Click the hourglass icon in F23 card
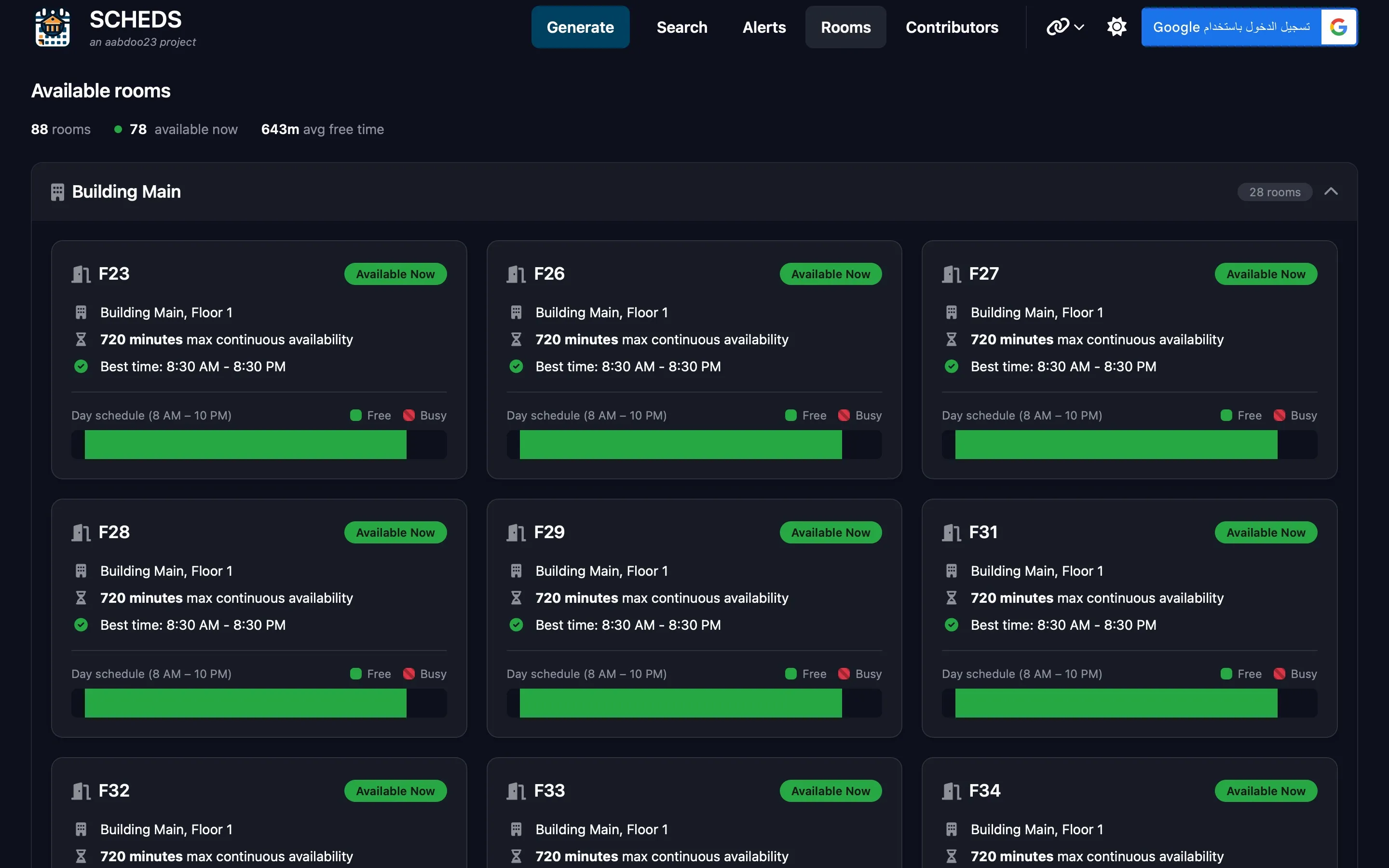The height and width of the screenshot is (868, 1389). coord(81,339)
